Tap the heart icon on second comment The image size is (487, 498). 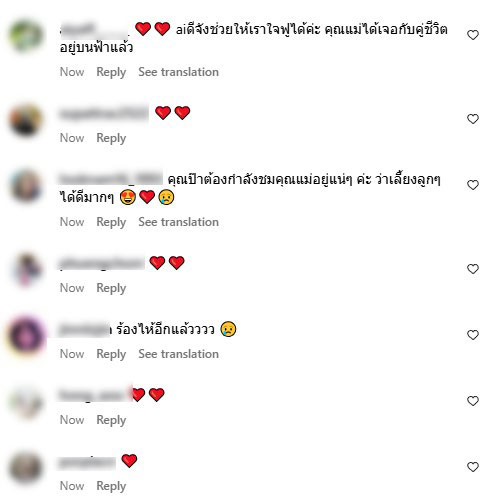tap(473, 119)
